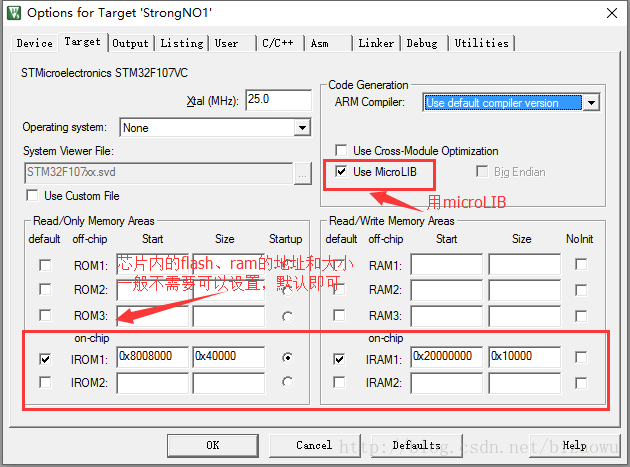The image size is (630, 467).
Task: Uncheck Use MicroLIB
Action: click(x=341, y=172)
